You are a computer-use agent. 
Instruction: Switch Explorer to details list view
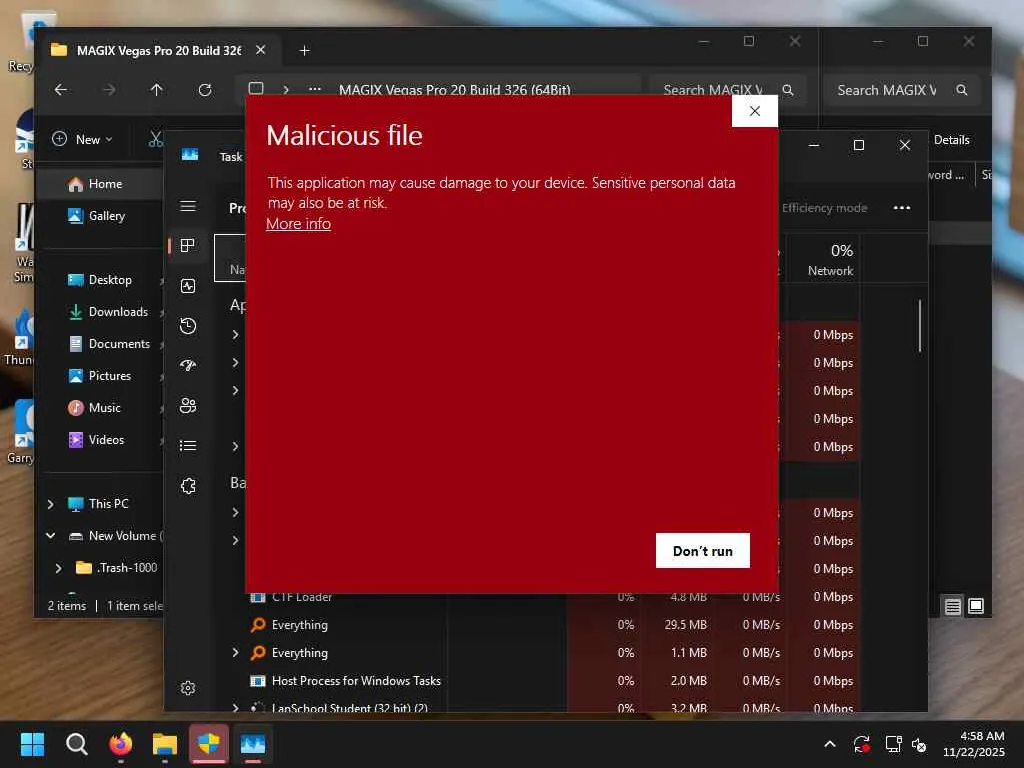tap(953, 607)
